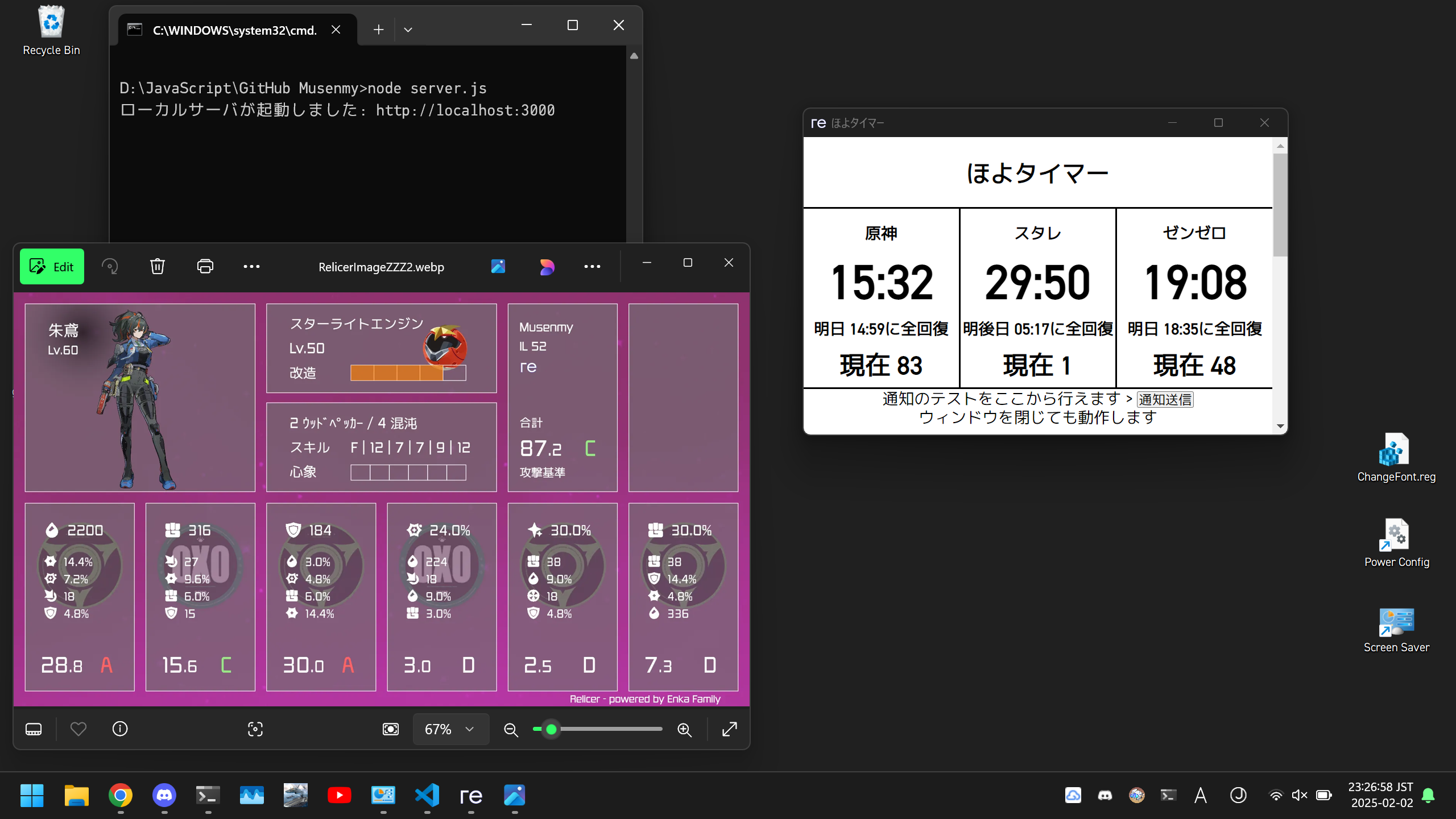This screenshot has height=819, width=1456.
Task: Toggle the filmstrip view in Photos
Action: pyautogui.click(x=34, y=729)
